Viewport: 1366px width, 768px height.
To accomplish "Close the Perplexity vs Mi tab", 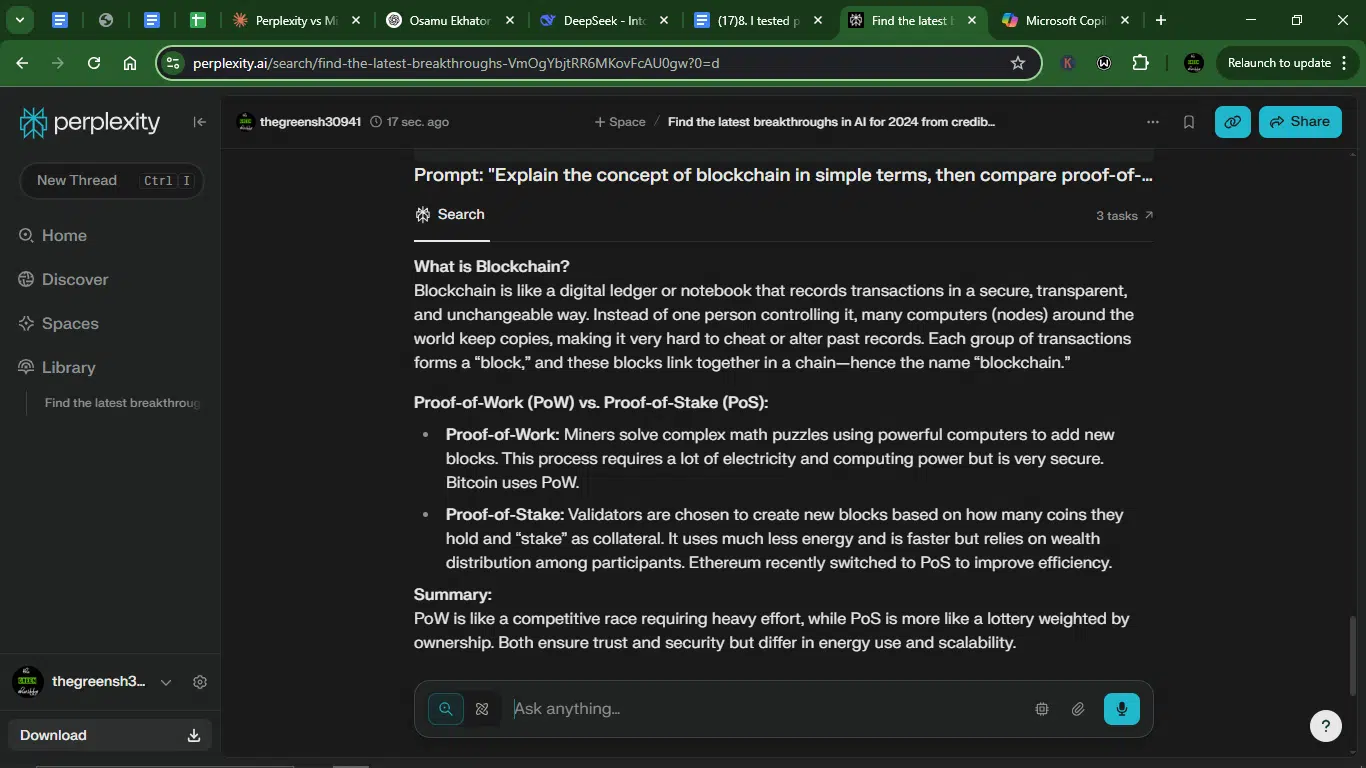I will 356,20.
